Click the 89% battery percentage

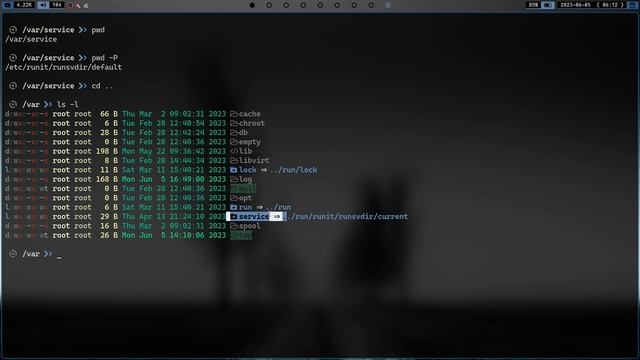click(533, 5)
